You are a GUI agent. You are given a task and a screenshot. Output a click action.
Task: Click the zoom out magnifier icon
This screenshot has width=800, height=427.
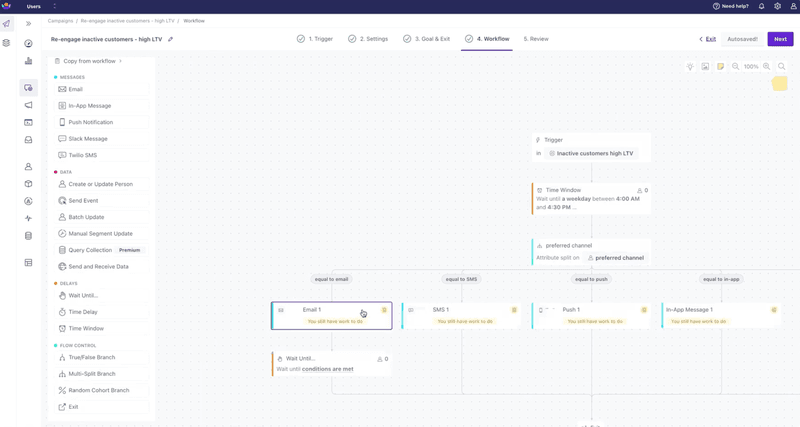pos(736,67)
